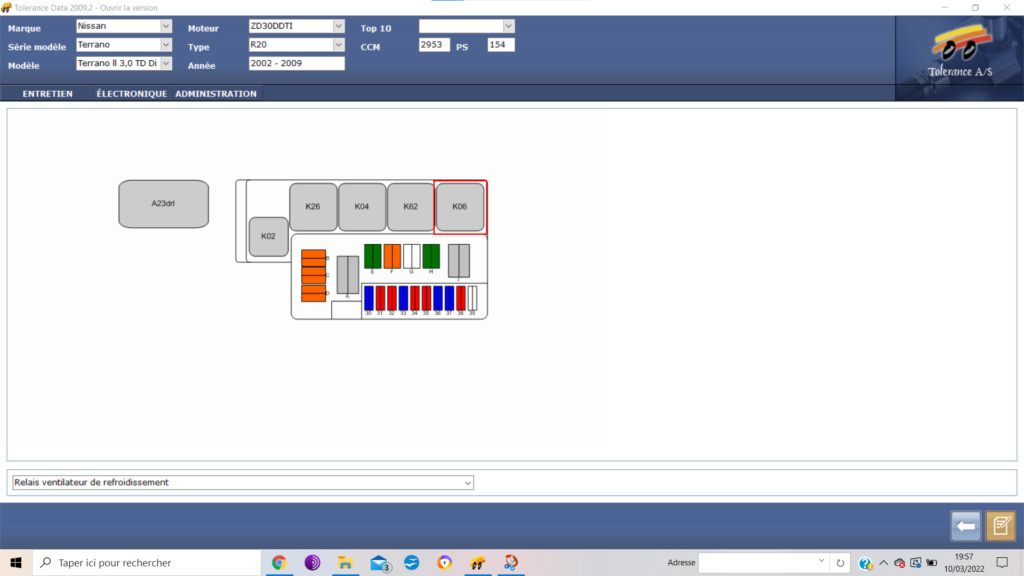This screenshot has height=576, width=1024.
Task: Open the ÉLECTRONIQUE menu
Action: [131, 93]
